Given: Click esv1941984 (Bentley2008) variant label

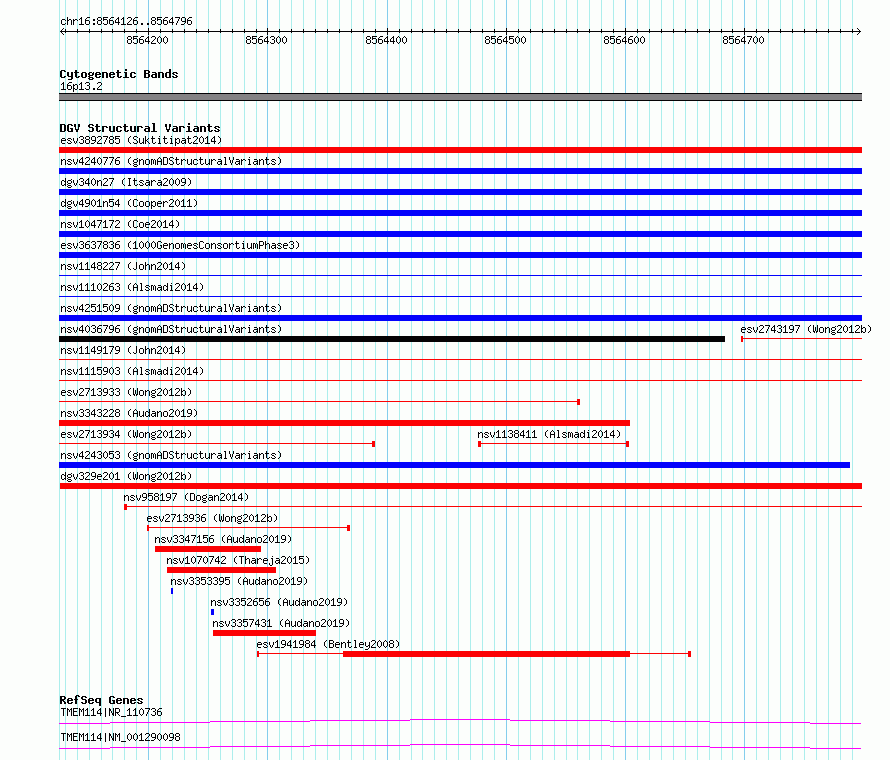Looking at the screenshot, I should click(x=328, y=644).
